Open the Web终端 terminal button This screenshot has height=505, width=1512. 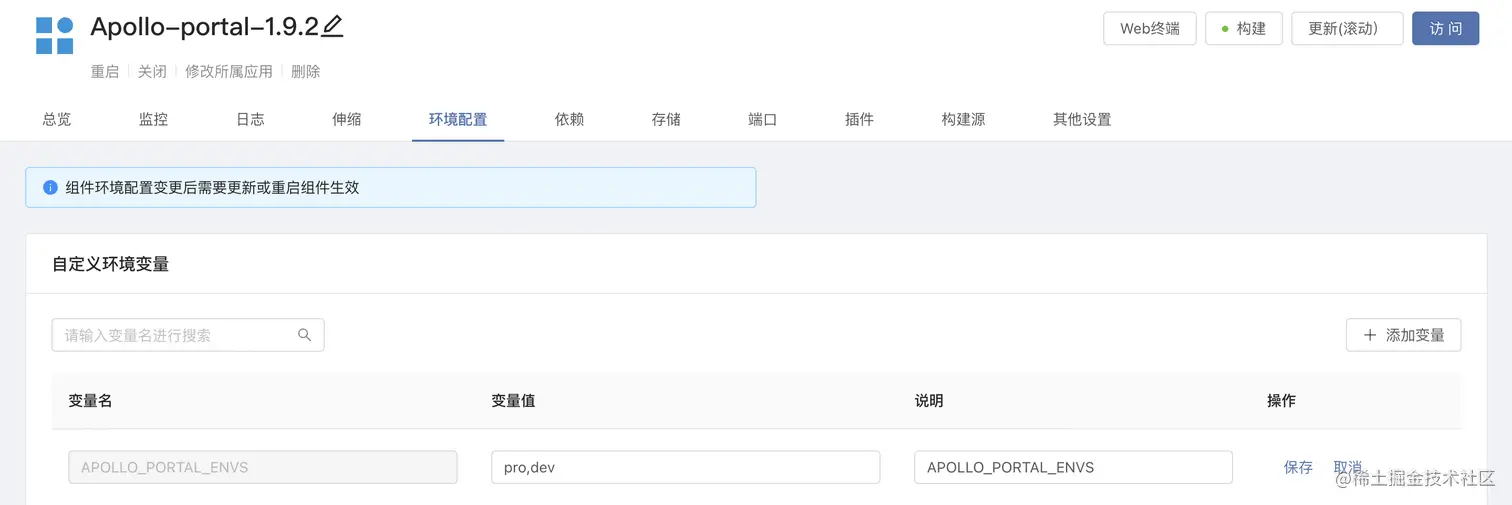click(x=1150, y=29)
